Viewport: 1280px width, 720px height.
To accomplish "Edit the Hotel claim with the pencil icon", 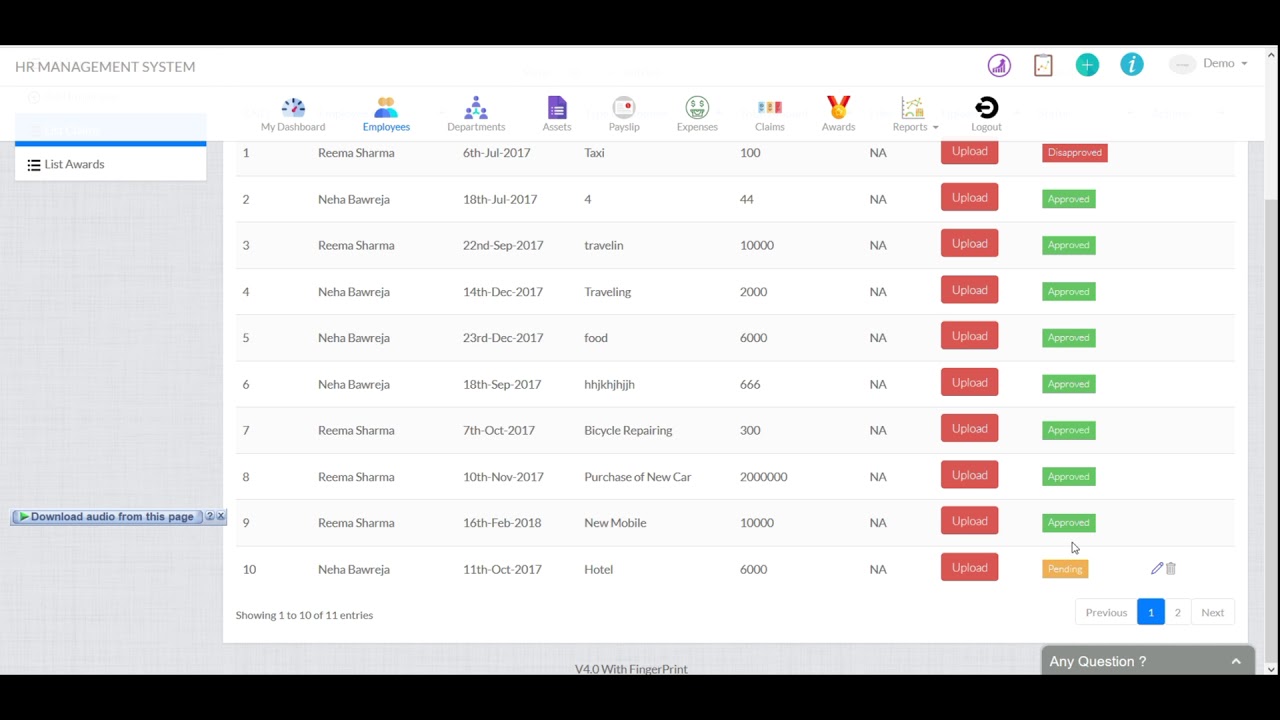I will coord(1157,568).
